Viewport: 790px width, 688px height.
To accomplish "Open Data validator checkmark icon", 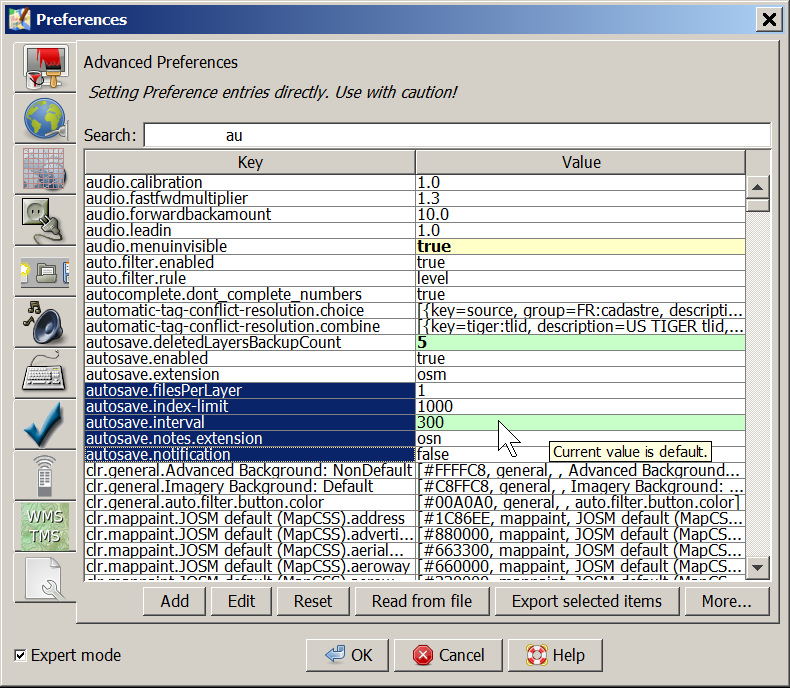I will click(44, 424).
